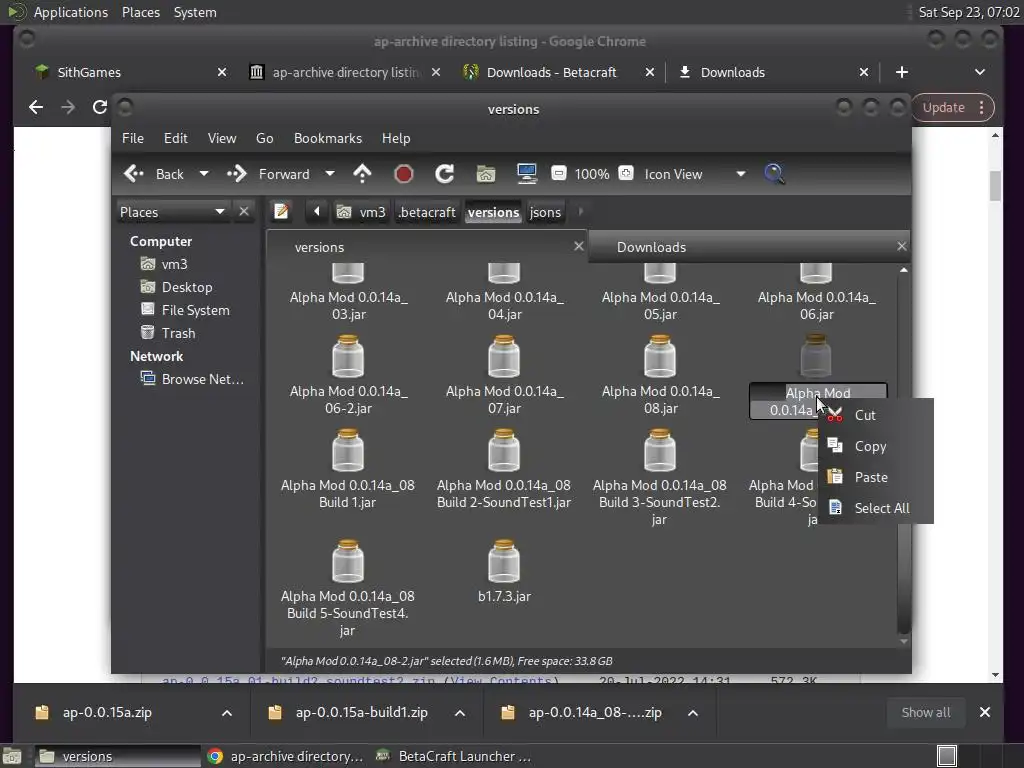
Task: Choose Copy from the context menu
Action: 875,446
